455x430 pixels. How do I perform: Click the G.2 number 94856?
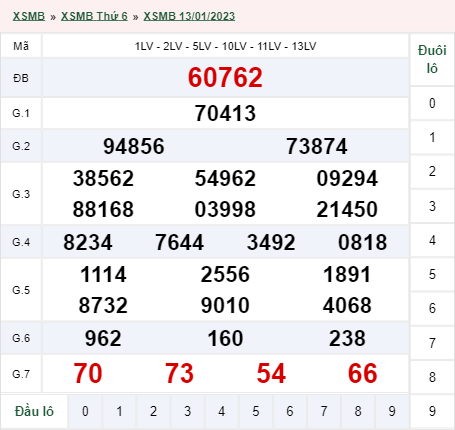[x=134, y=146]
